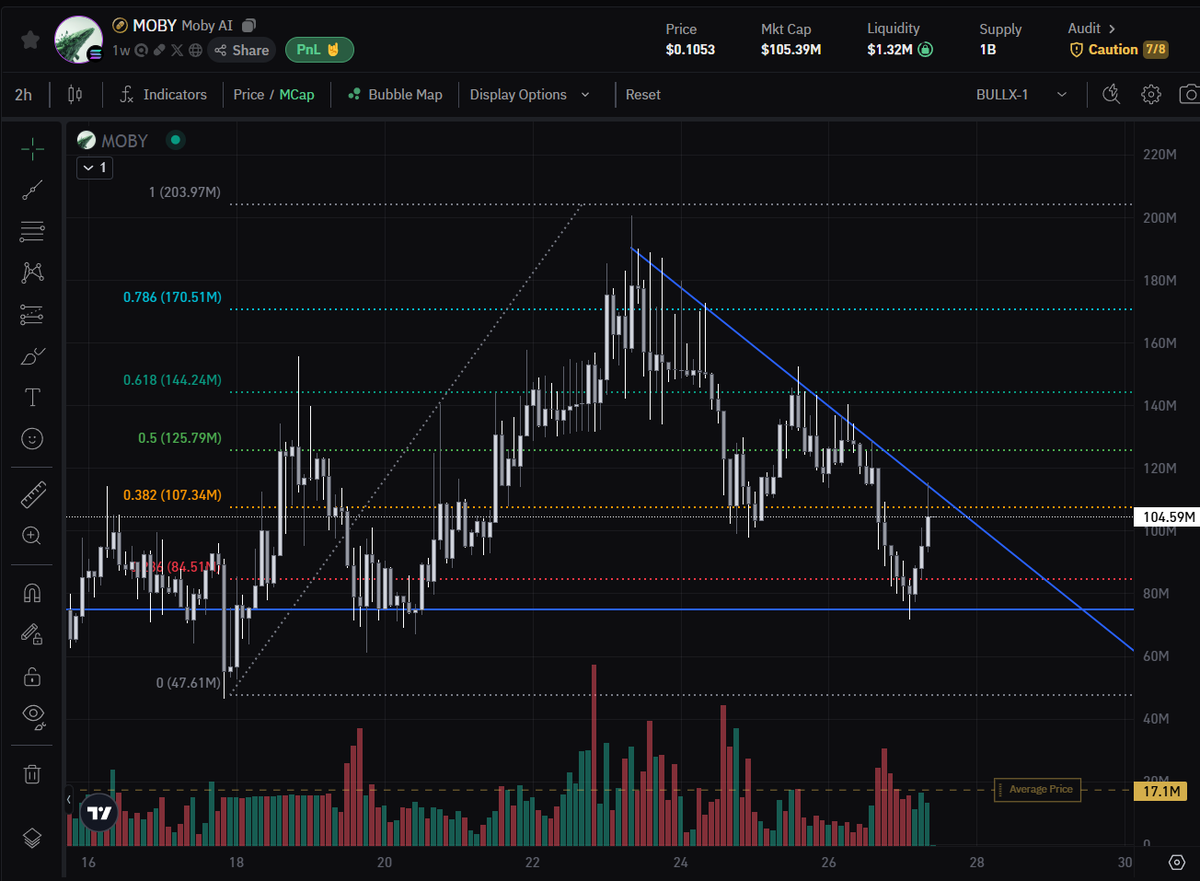Open the object tree layers icon

(x=32, y=837)
